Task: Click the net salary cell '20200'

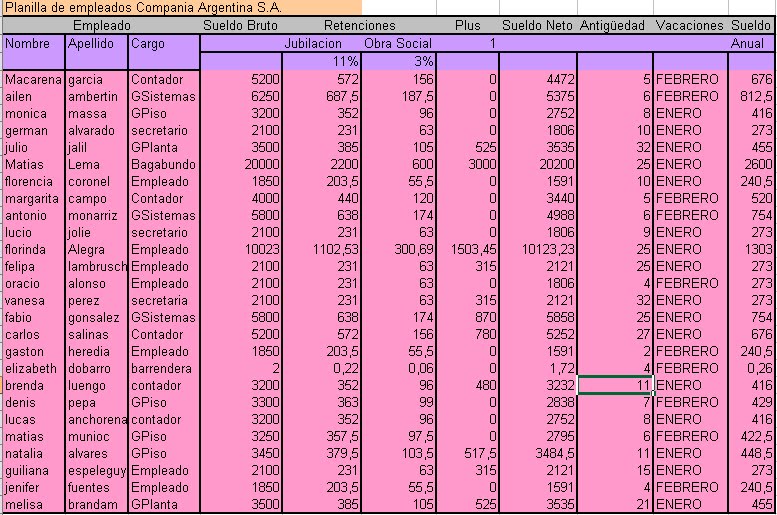Action: tap(538, 164)
